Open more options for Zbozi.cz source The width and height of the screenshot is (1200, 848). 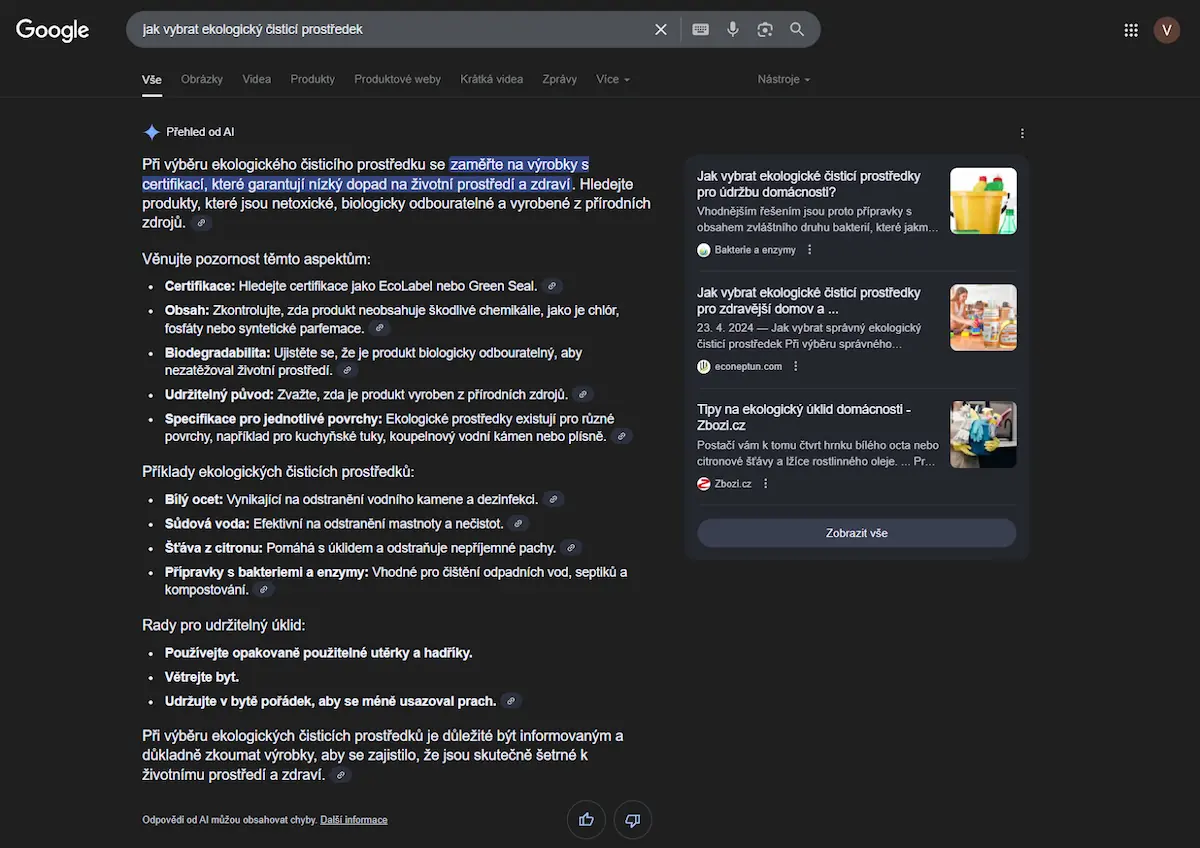(x=766, y=484)
